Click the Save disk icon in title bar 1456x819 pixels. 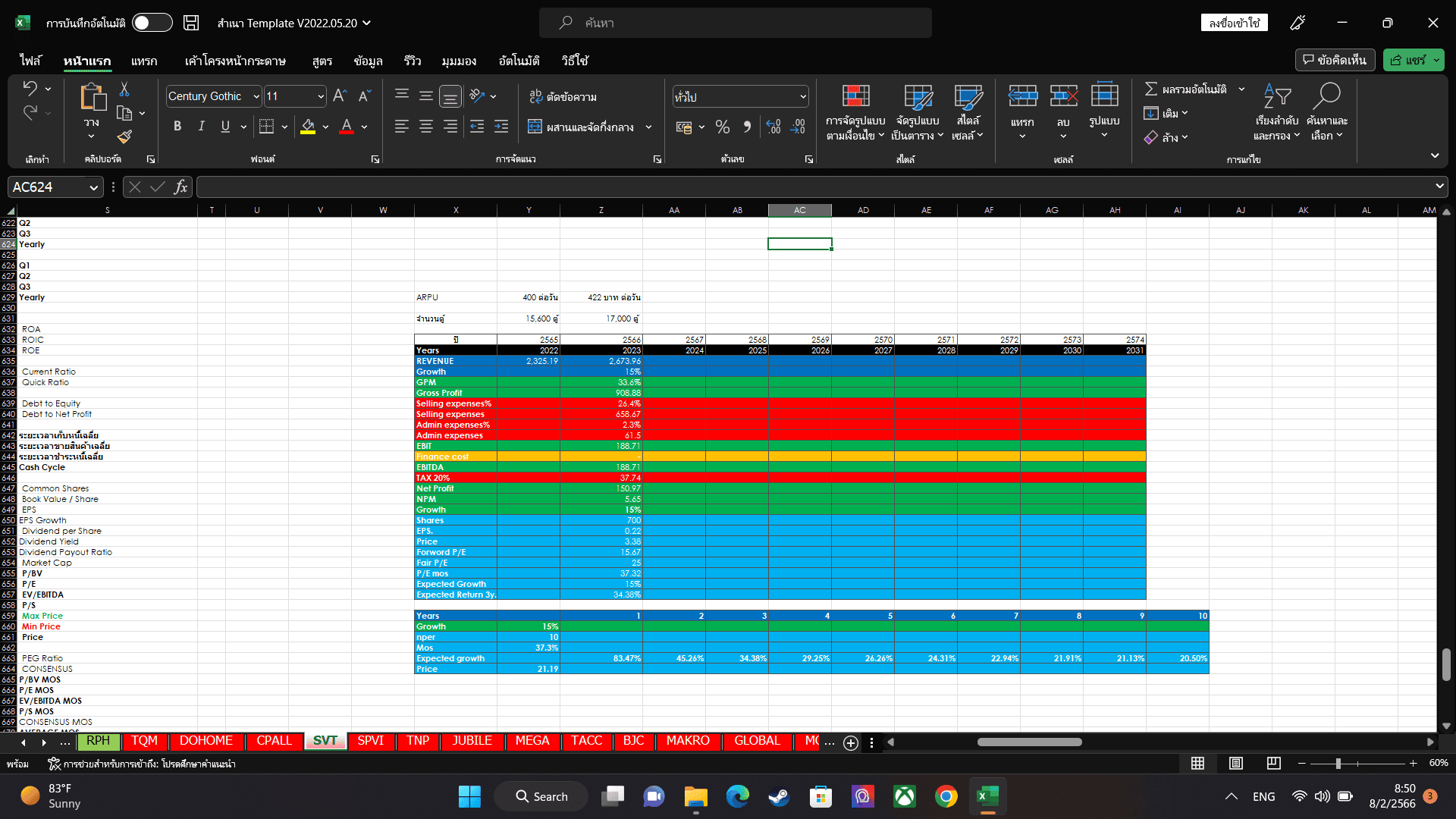point(191,23)
